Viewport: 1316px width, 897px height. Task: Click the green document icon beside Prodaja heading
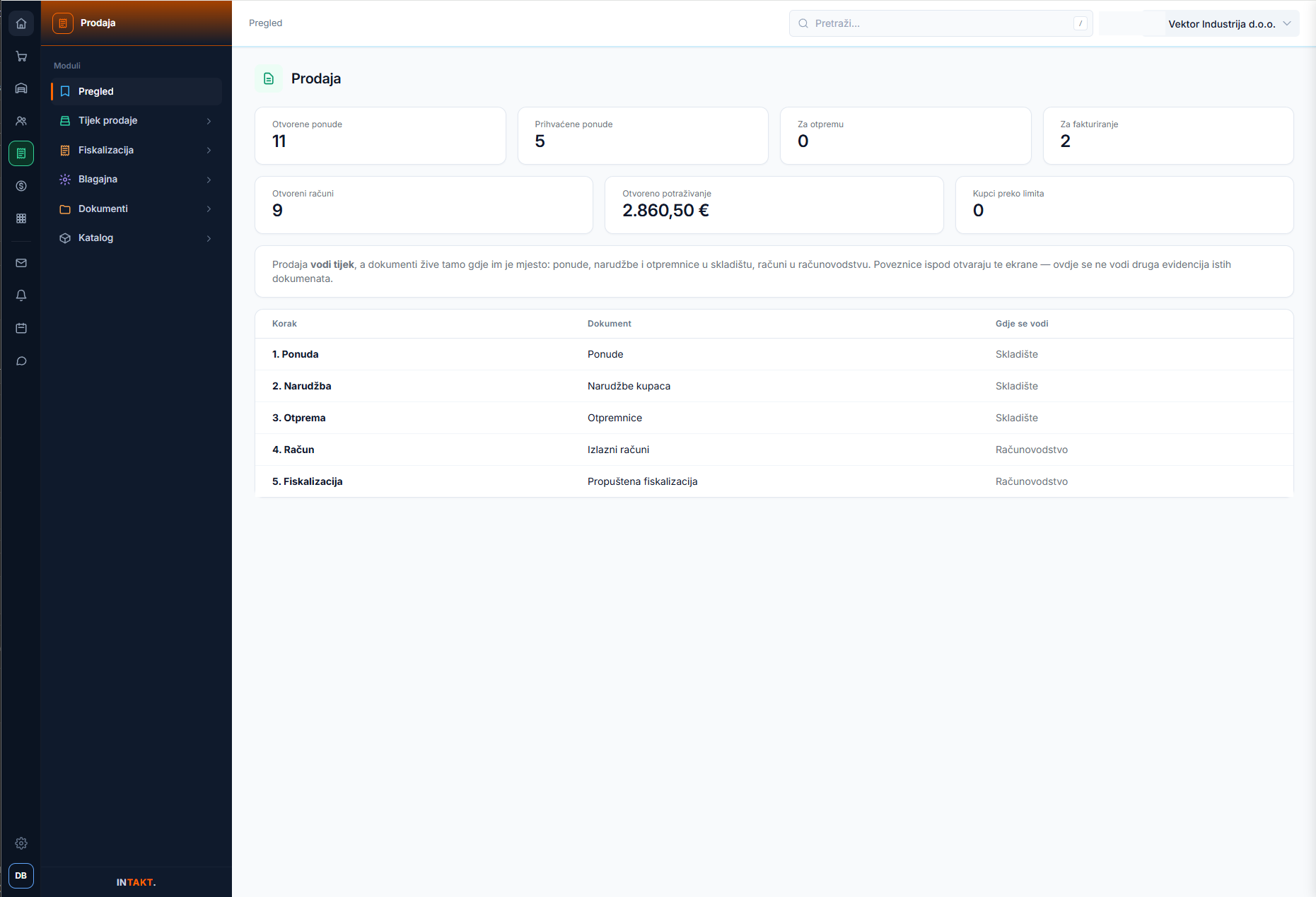269,78
